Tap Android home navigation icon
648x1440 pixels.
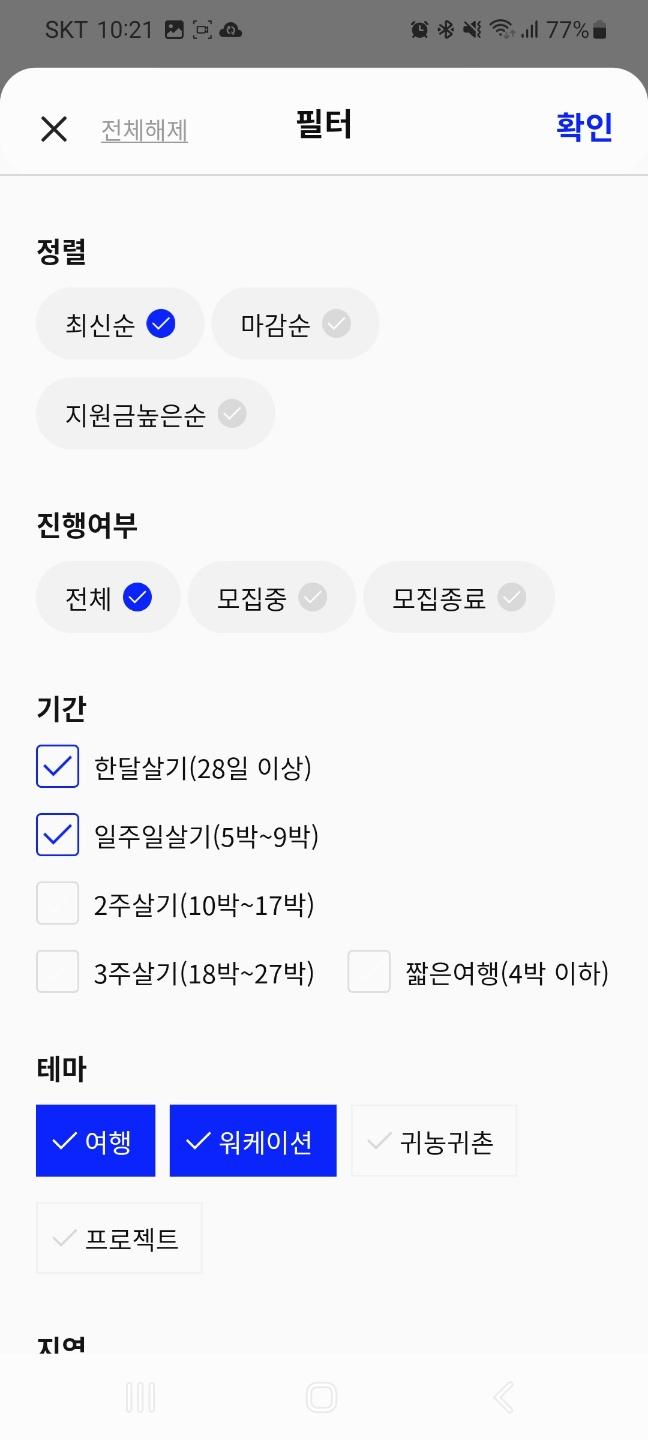click(321, 1397)
